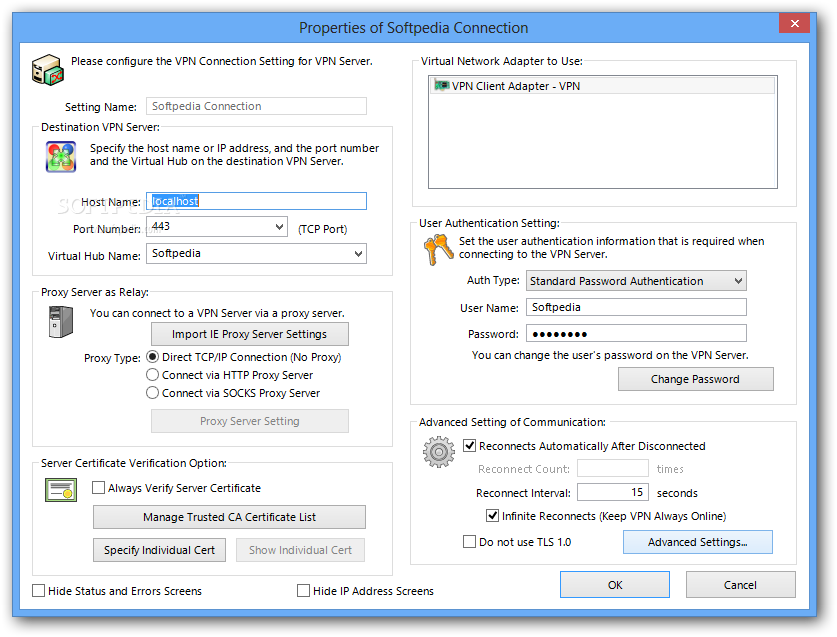837x637 pixels.
Task: Click the VPN server icon beside the configuration prompt
Action: pos(48,70)
